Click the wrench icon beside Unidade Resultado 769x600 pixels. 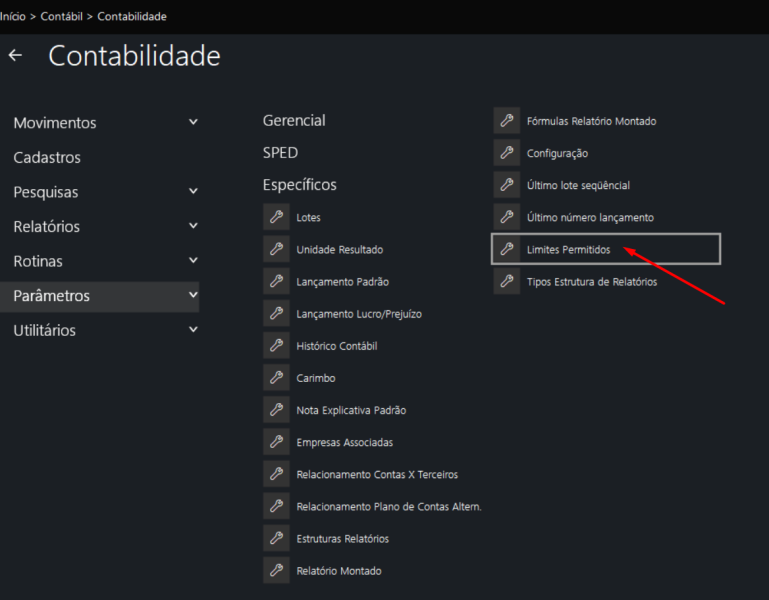tap(276, 249)
